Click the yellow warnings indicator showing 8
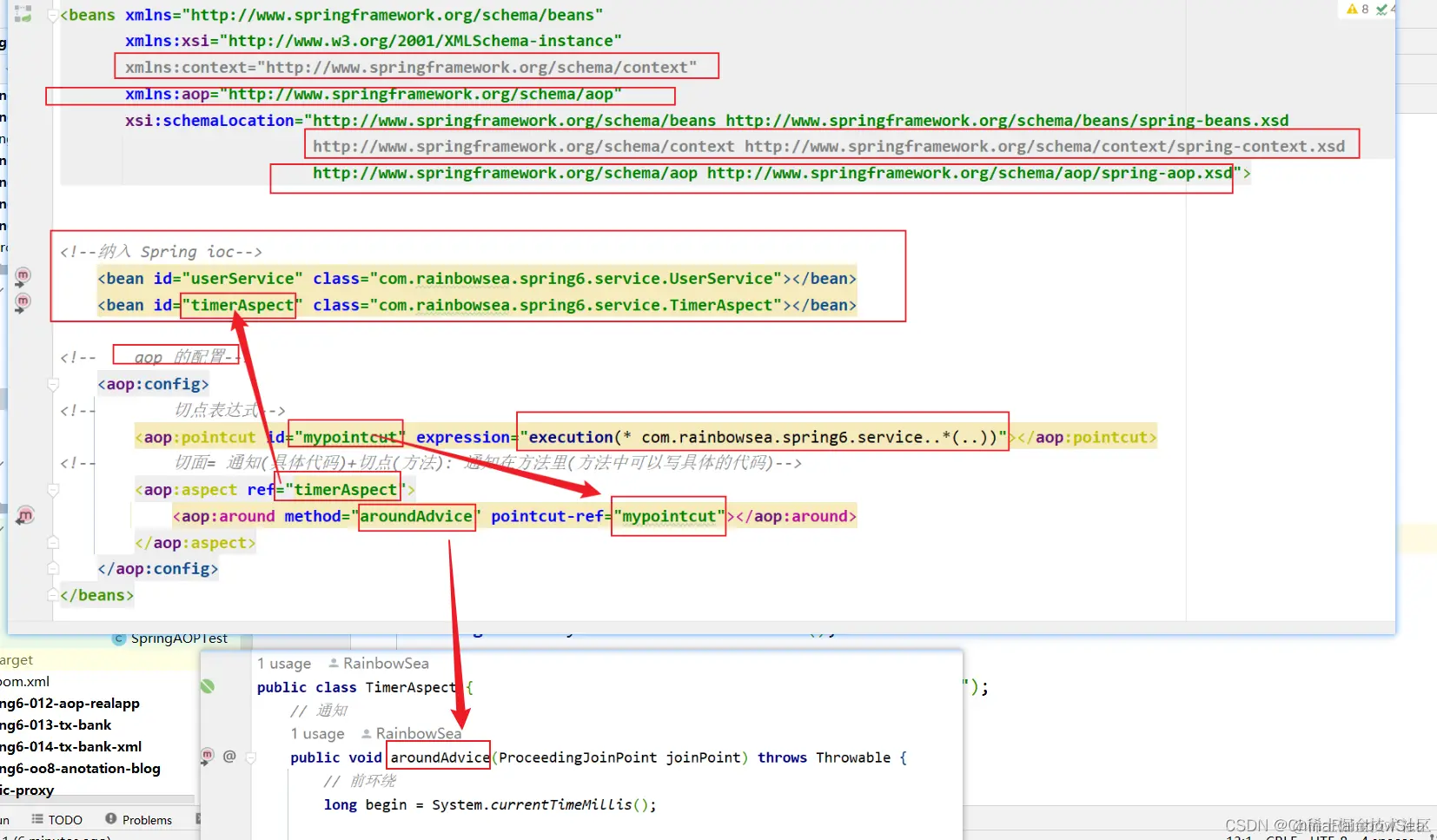The width and height of the screenshot is (1437, 840). 1357,9
